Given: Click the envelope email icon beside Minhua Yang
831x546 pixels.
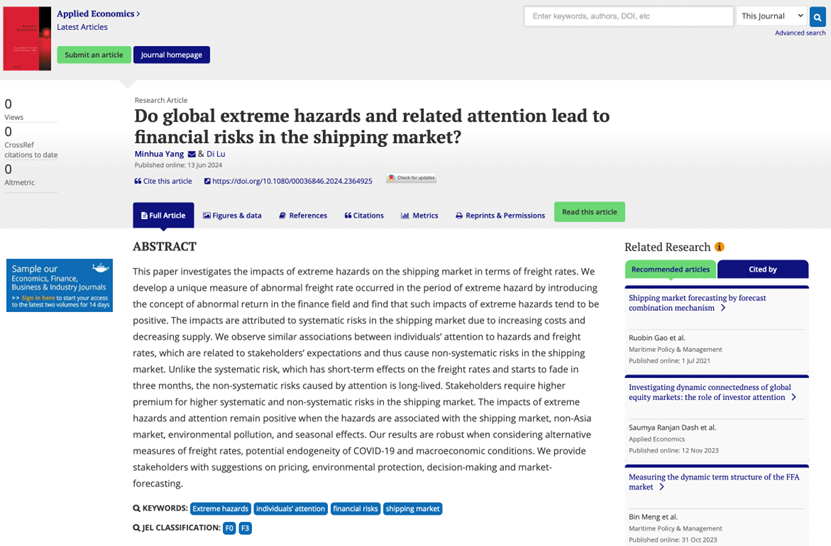Looking at the screenshot, I should (x=191, y=154).
